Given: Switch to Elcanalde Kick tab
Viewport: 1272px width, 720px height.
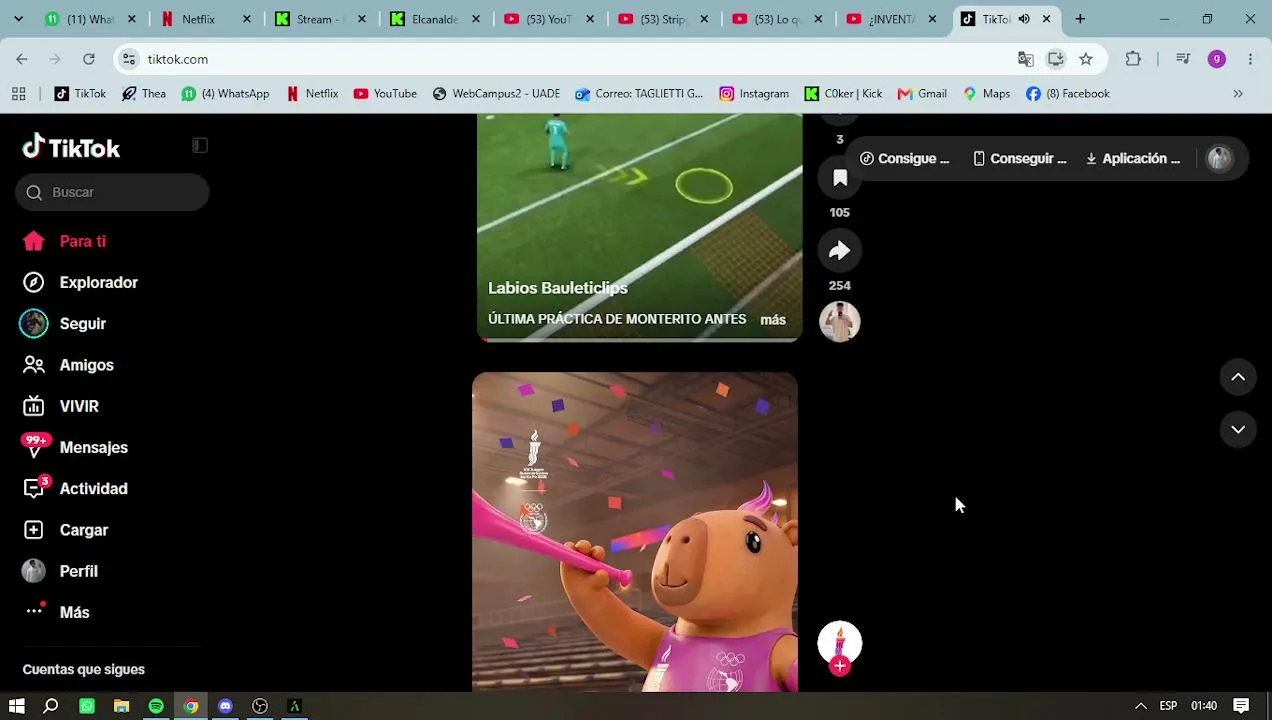Looking at the screenshot, I should (435, 19).
